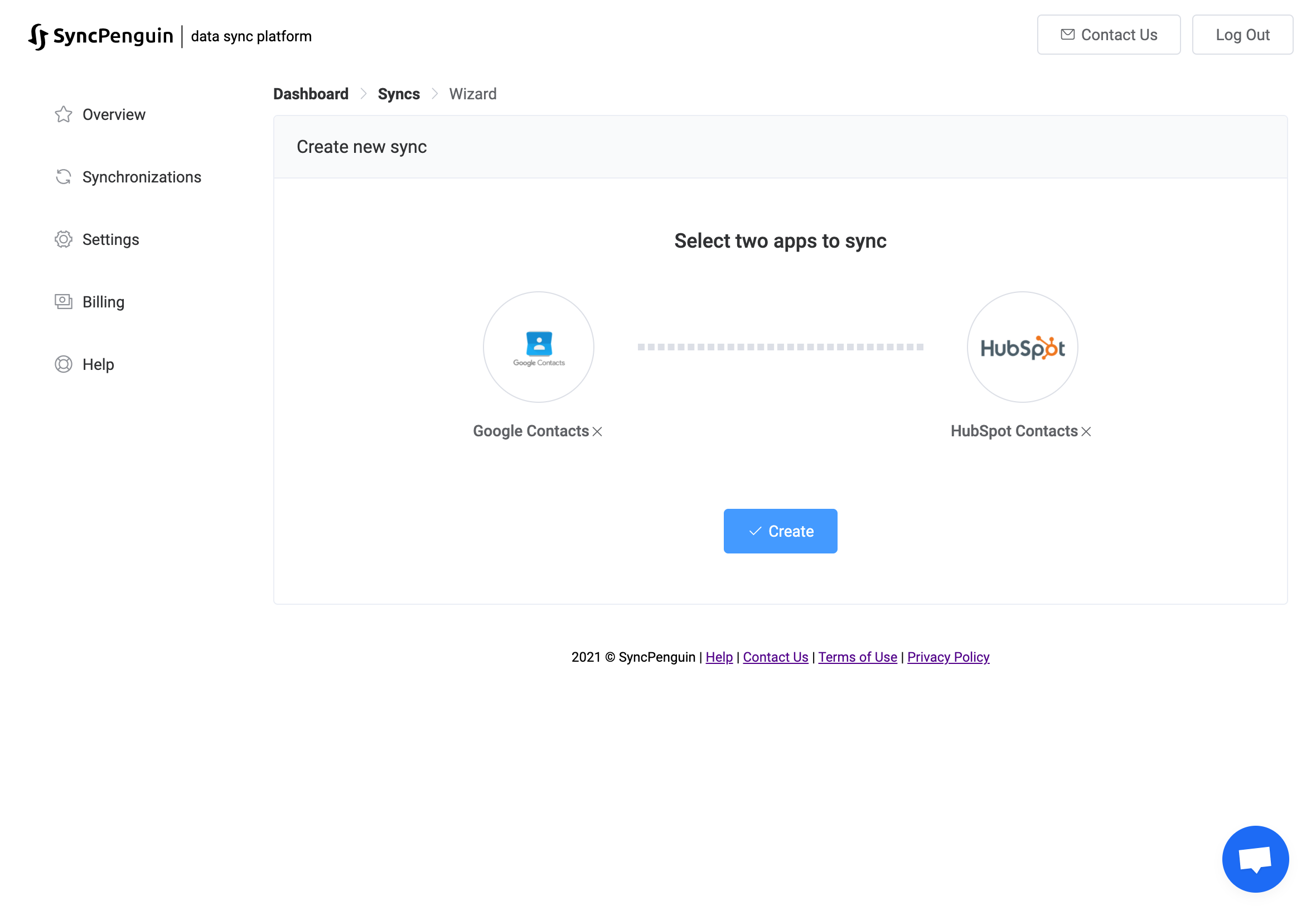This screenshot has width=1316, height=915.
Task: Click the SyncPenguin logo icon
Action: click(x=38, y=37)
